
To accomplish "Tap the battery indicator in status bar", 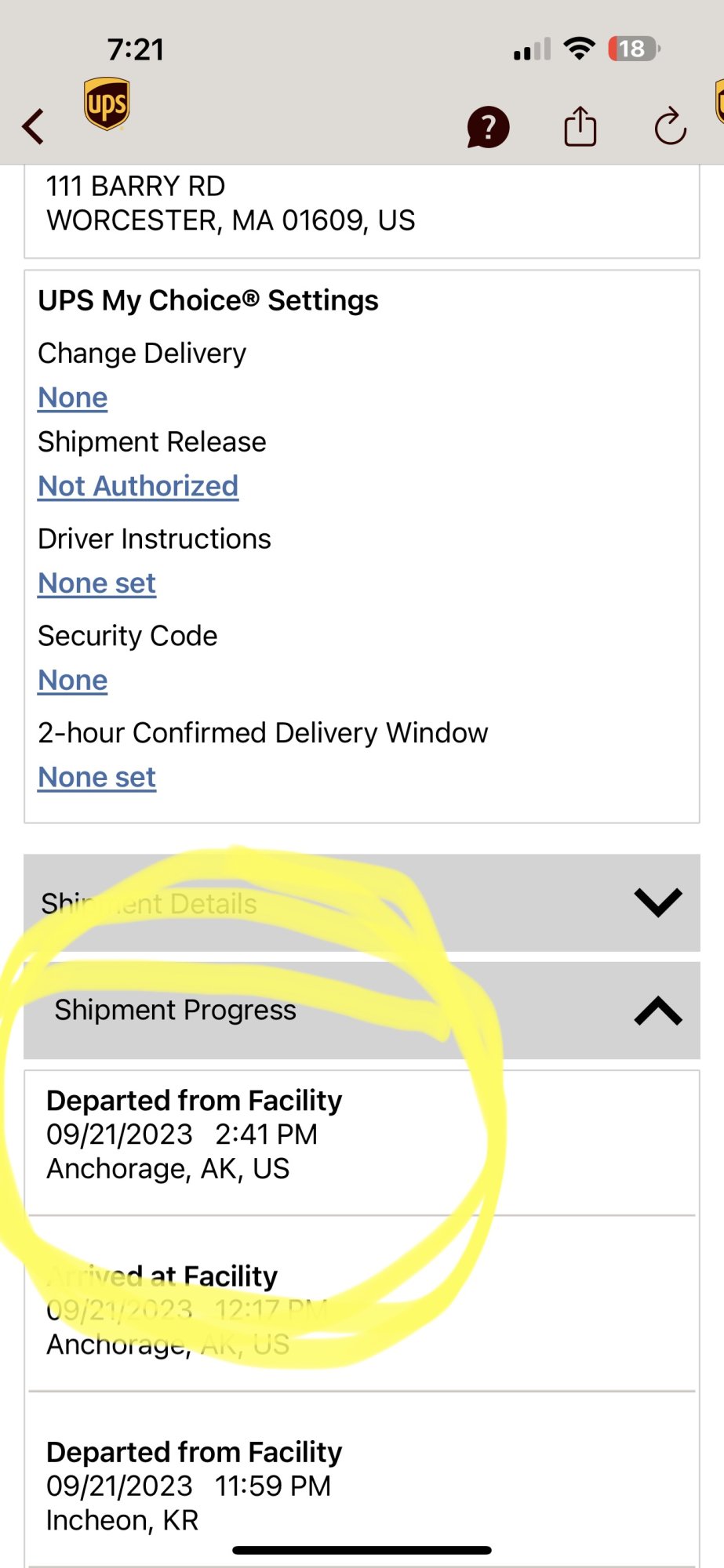I will (x=634, y=49).
